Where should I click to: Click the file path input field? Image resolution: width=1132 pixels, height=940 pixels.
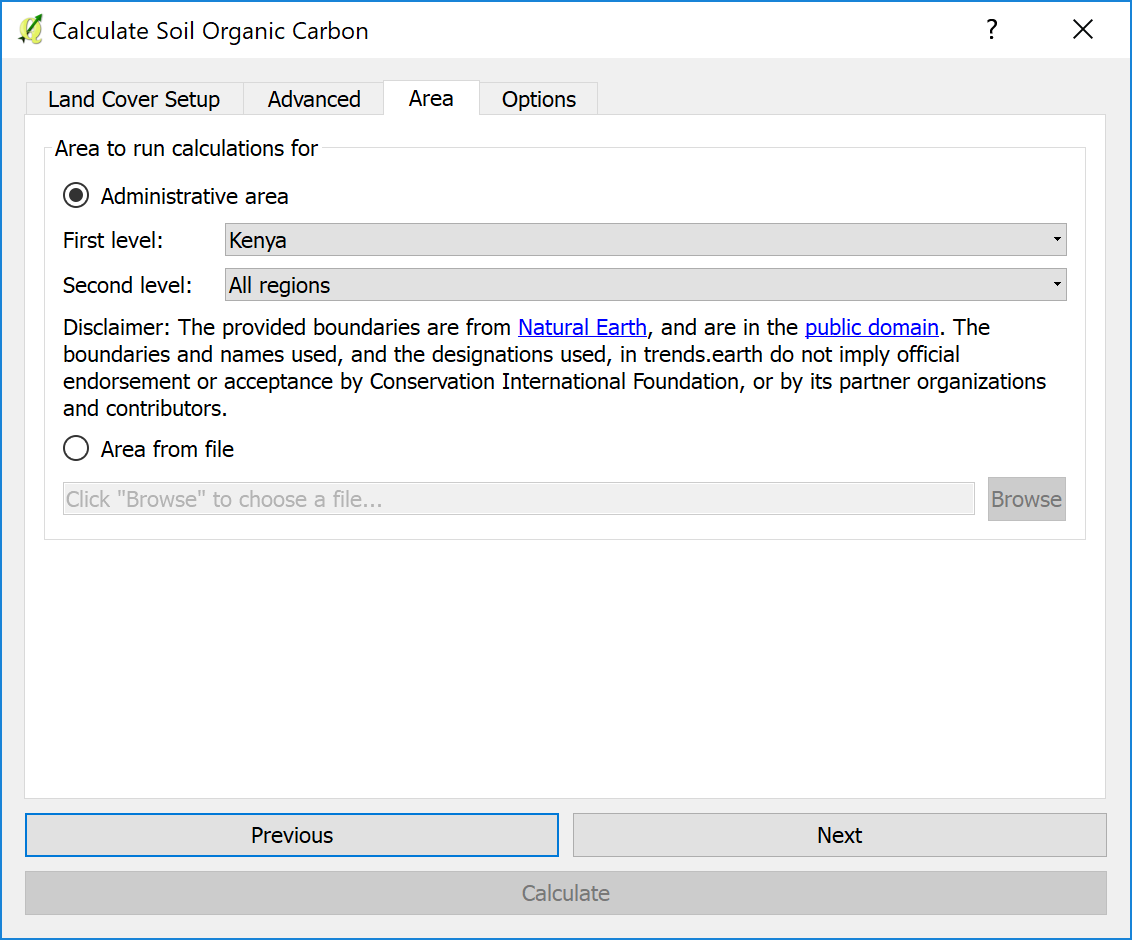[518, 499]
